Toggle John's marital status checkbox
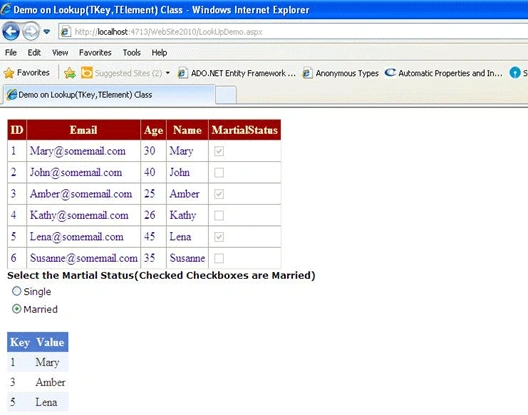 pyautogui.click(x=219, y=172)
